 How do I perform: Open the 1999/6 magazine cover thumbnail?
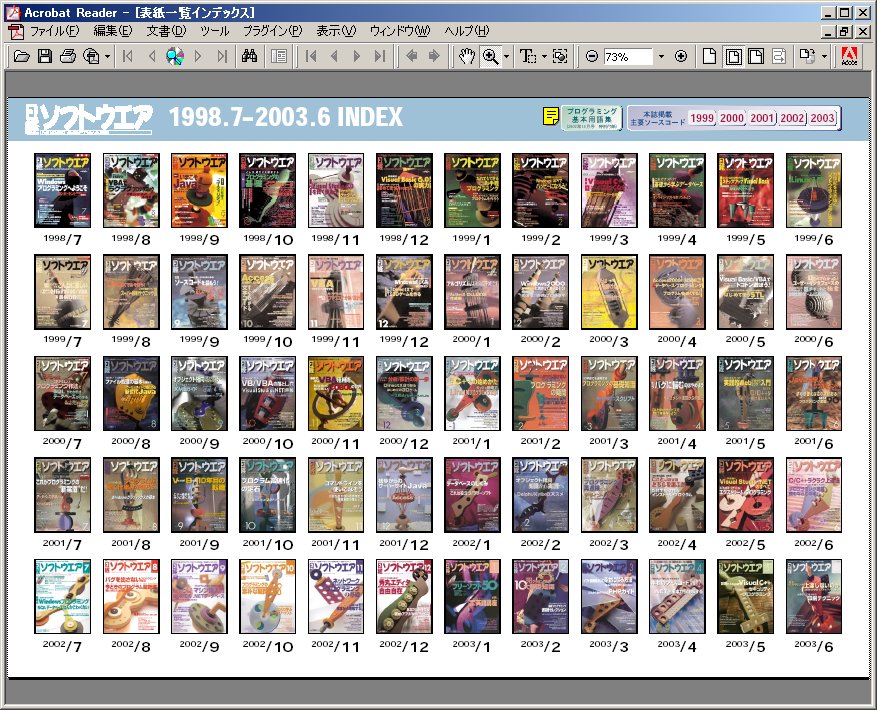[814, 190]
